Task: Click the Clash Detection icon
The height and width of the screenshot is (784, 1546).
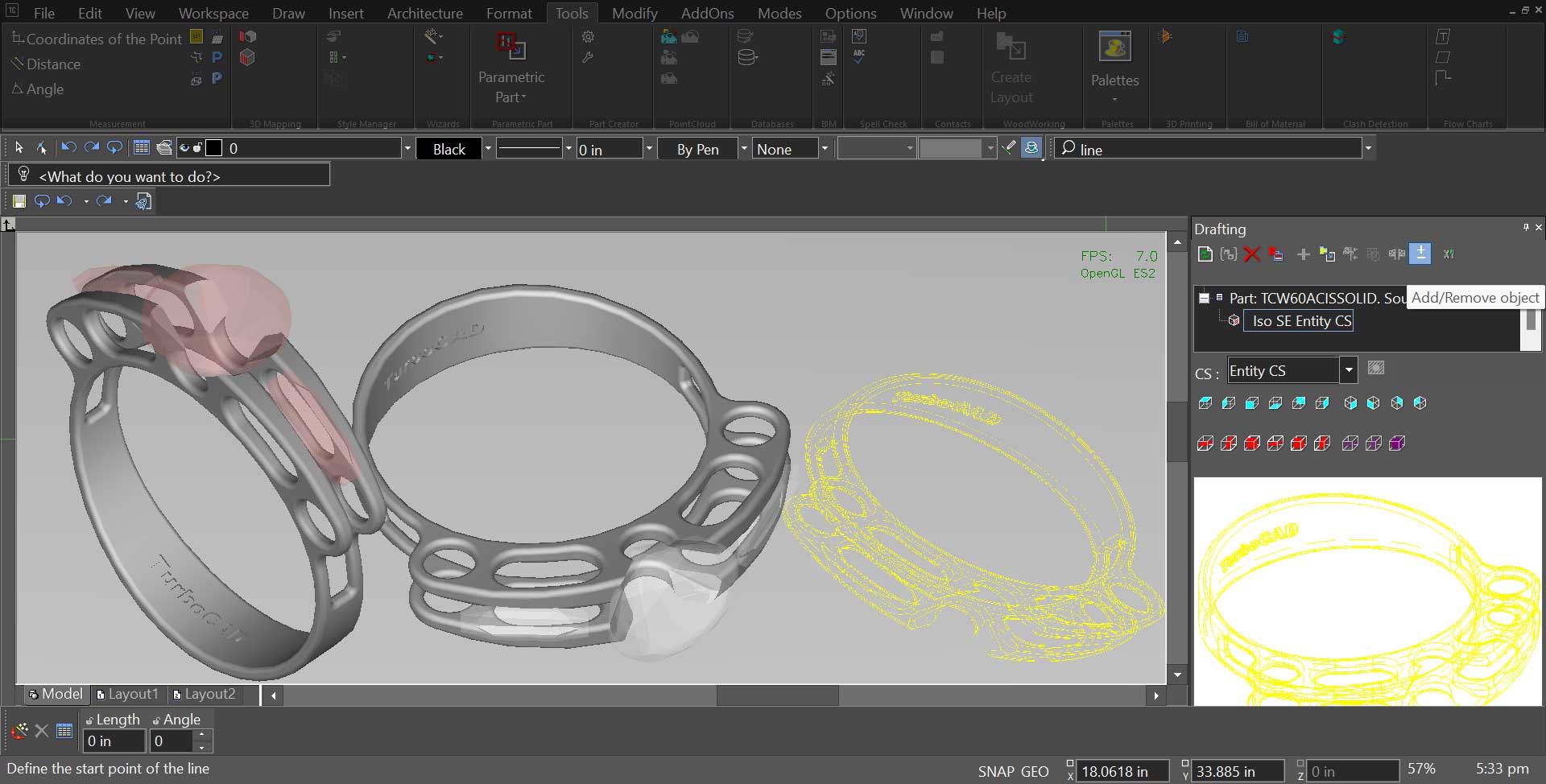Action: (1338, 36)
